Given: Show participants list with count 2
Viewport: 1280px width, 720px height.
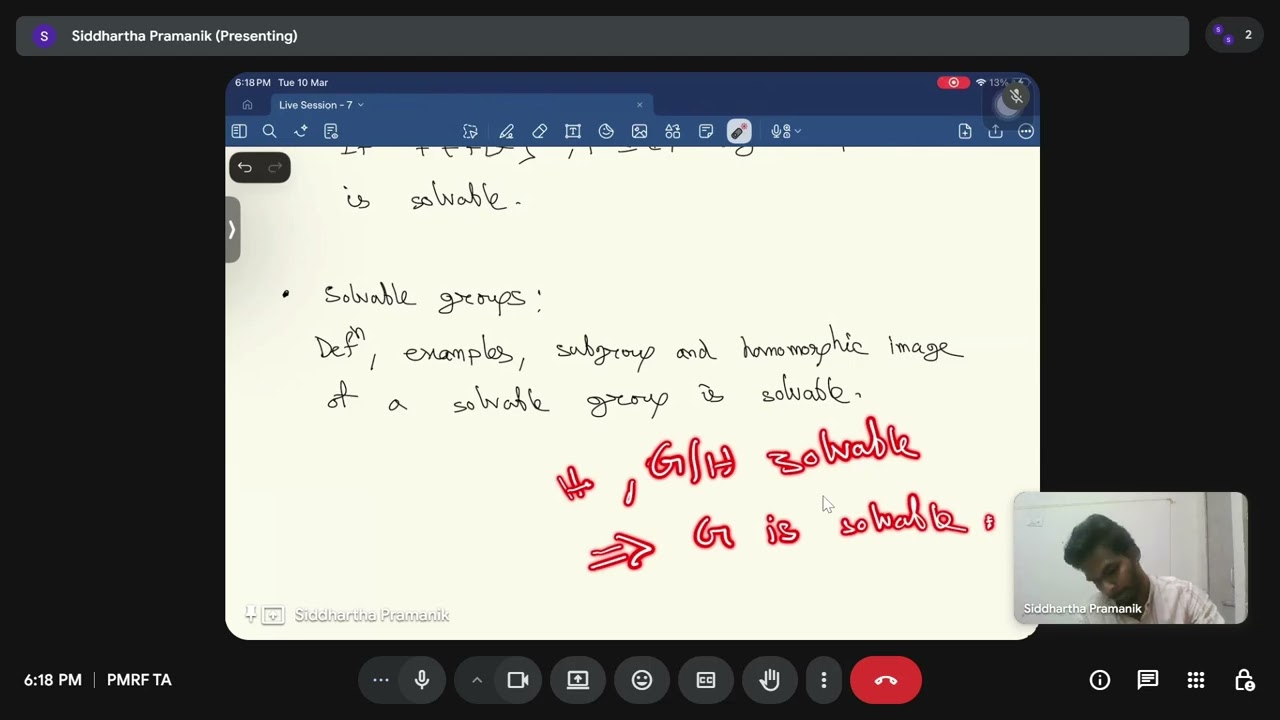Looking at the screenshot, I should pos(1234,35).
